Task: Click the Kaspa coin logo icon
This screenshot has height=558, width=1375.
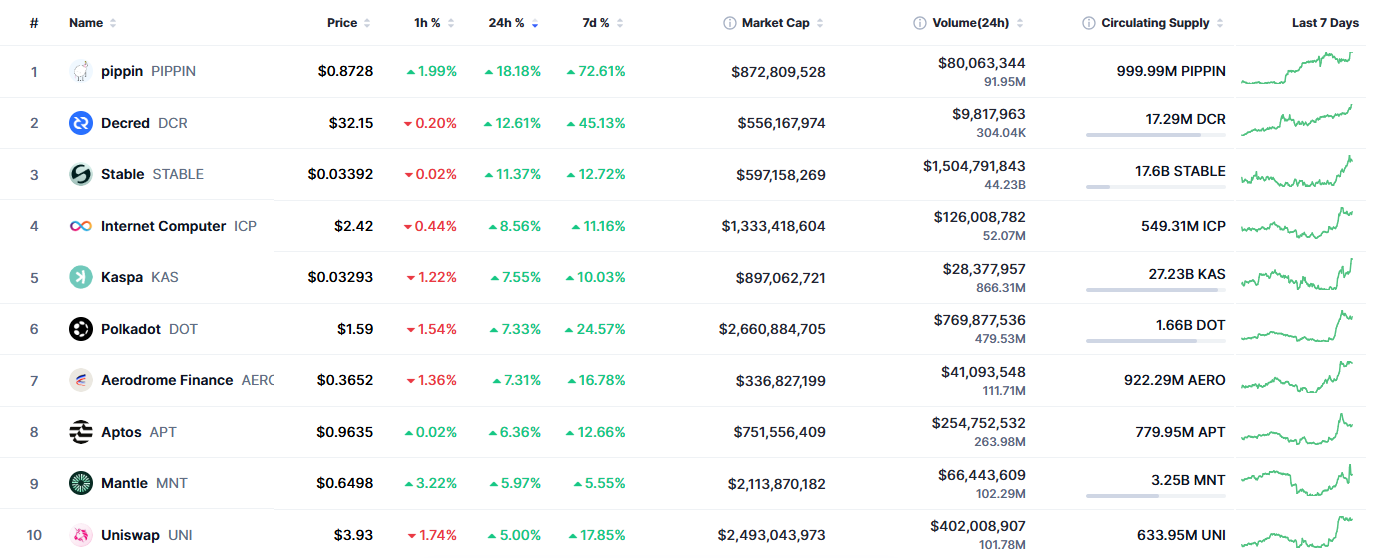Action: point(81,277)
